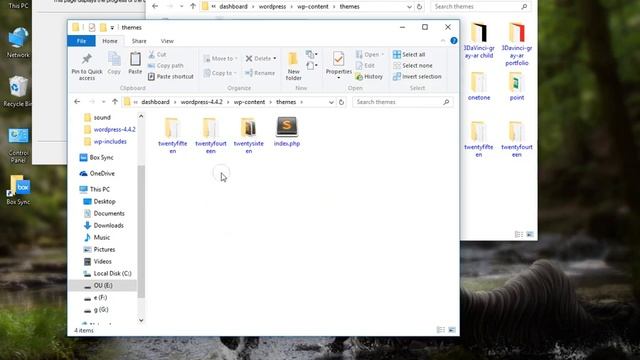Switch to the View ribbon tab
Image resolution: width=640 pixels, height=360 pixels.
pos(167,41)
